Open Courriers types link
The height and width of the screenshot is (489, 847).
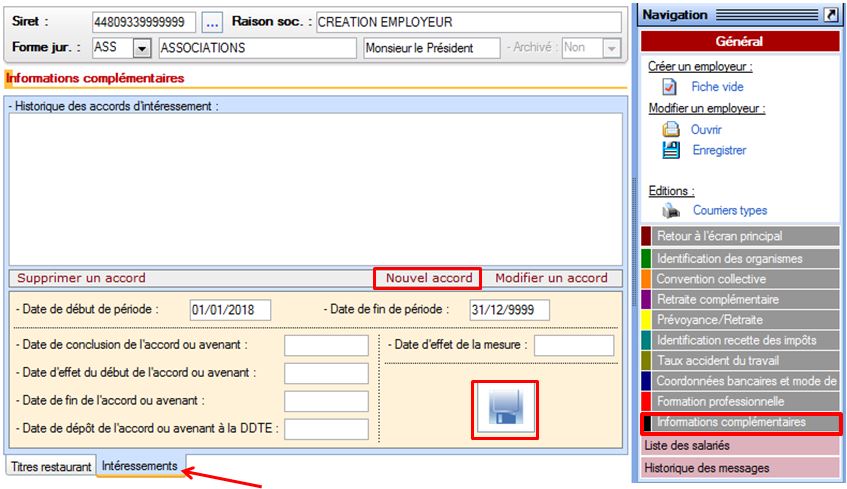pos(730,210)
